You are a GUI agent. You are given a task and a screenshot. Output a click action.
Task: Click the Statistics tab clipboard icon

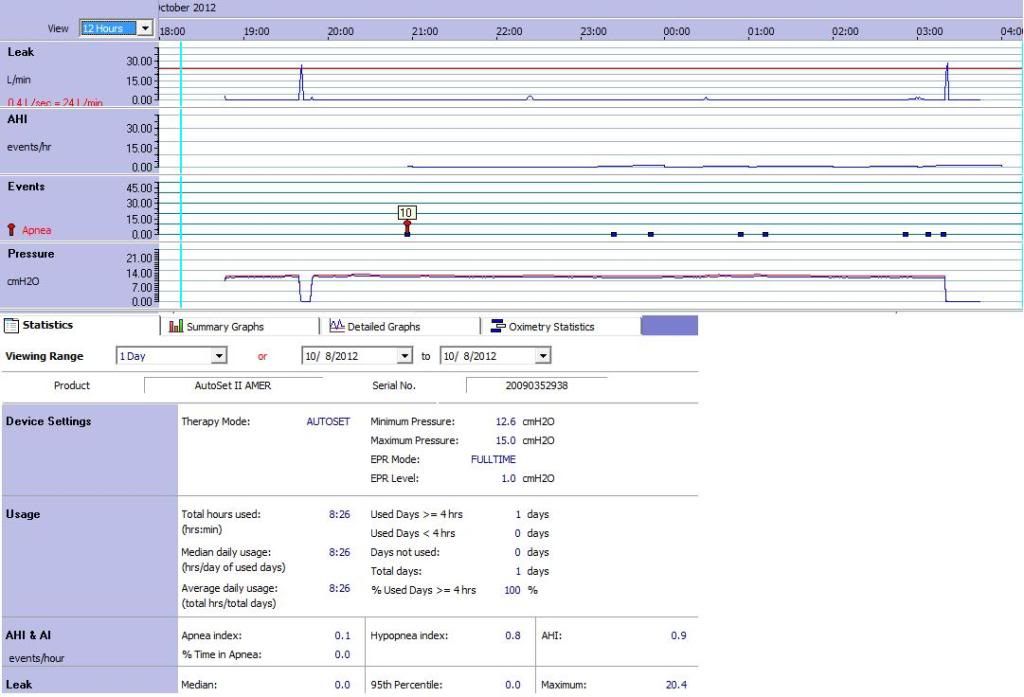12,326
